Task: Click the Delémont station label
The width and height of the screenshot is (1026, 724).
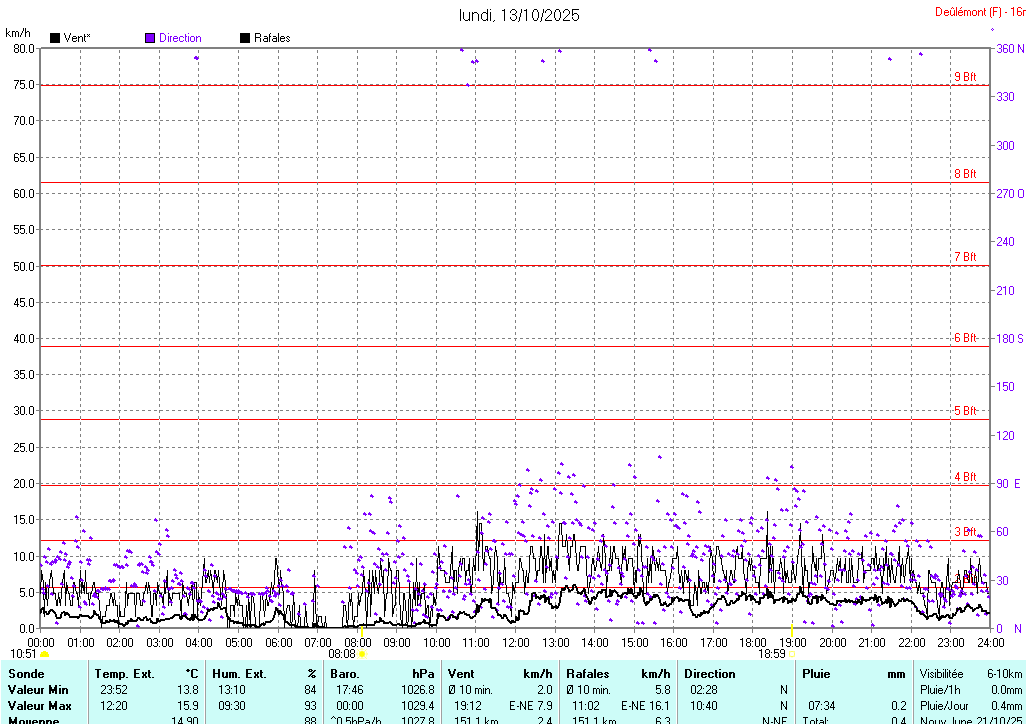Action: click(971, 13)
